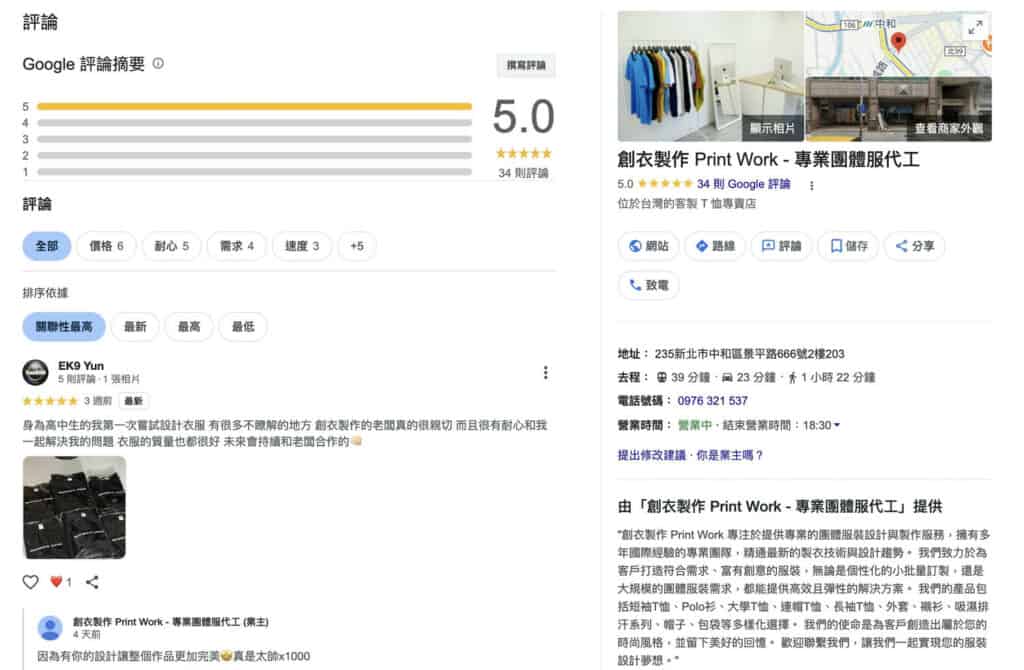Sort reviews by 最新

coord(135,327)
